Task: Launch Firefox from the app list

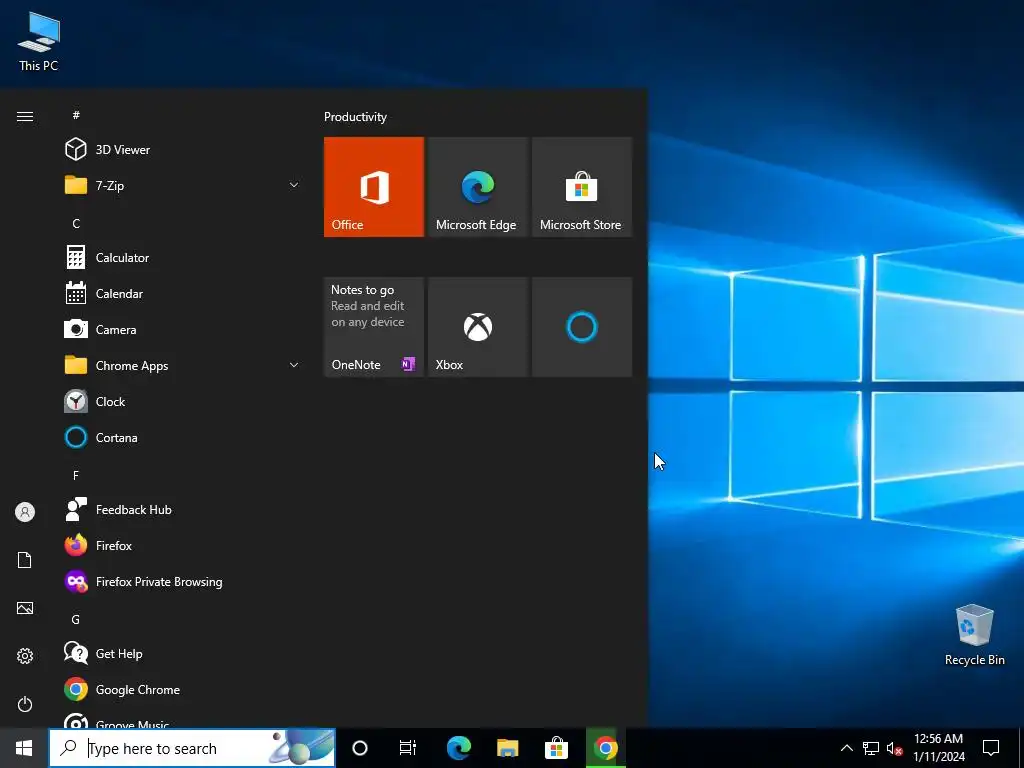Action: pos(183,545)
